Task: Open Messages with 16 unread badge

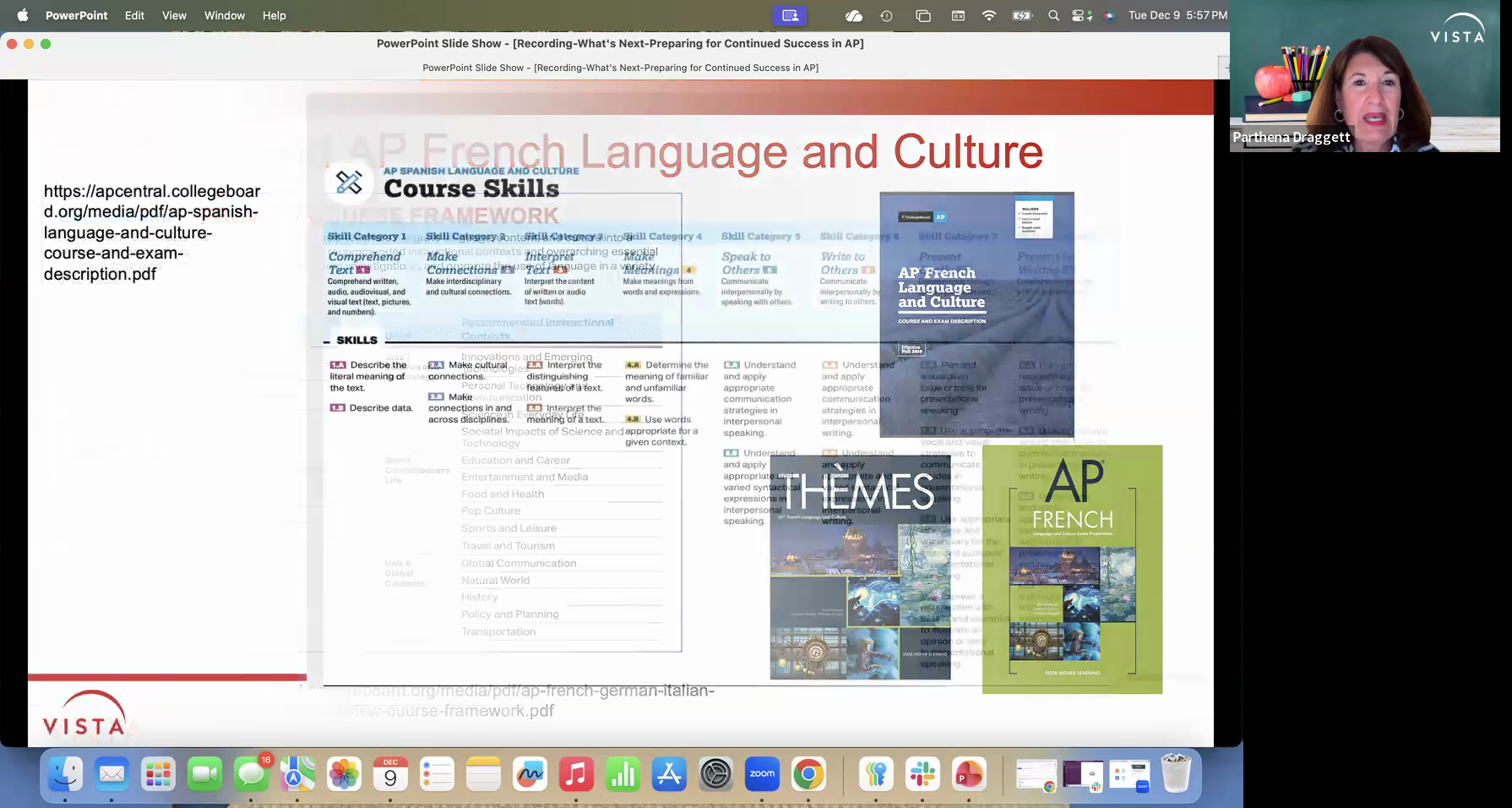Action: click(251, 774)
